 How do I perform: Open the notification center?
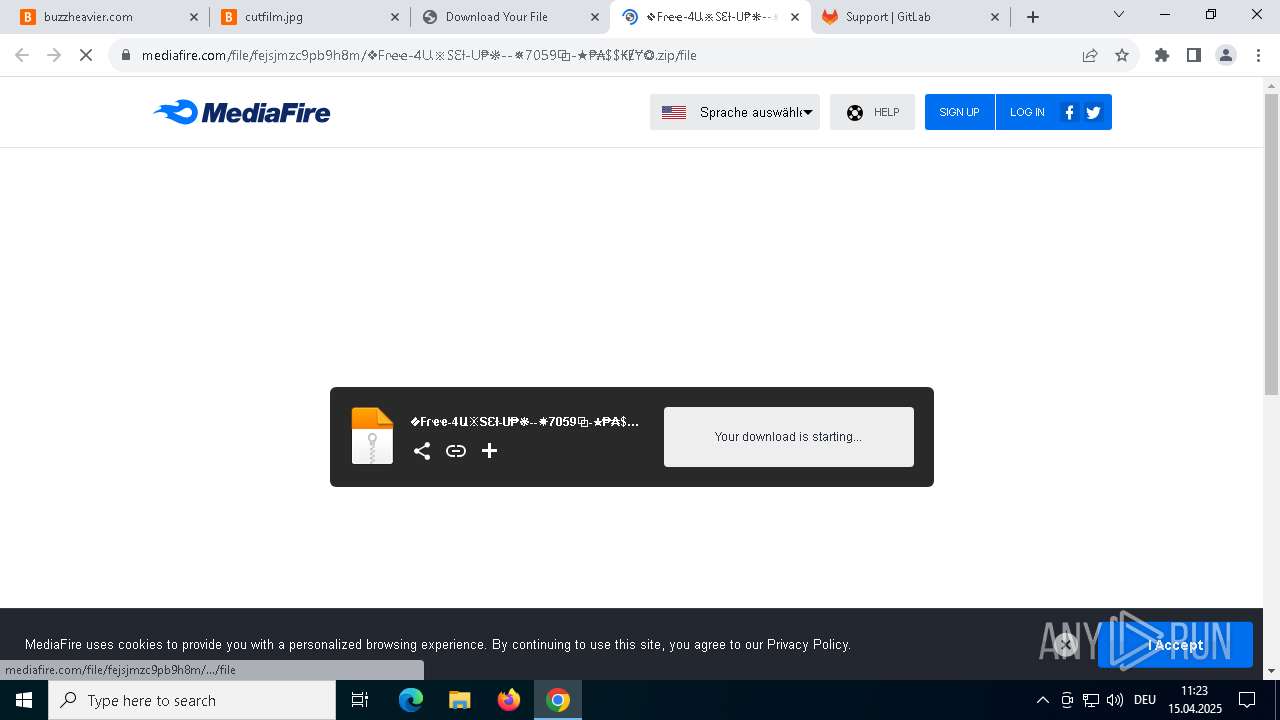point(1247,700)
